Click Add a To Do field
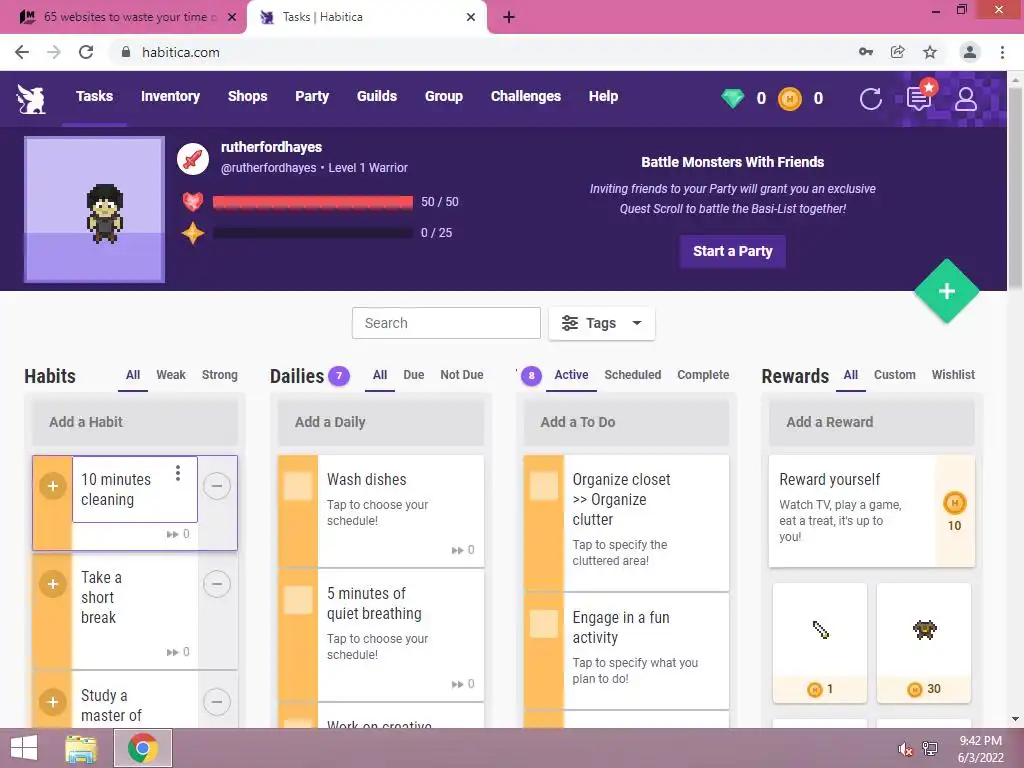 626,422
